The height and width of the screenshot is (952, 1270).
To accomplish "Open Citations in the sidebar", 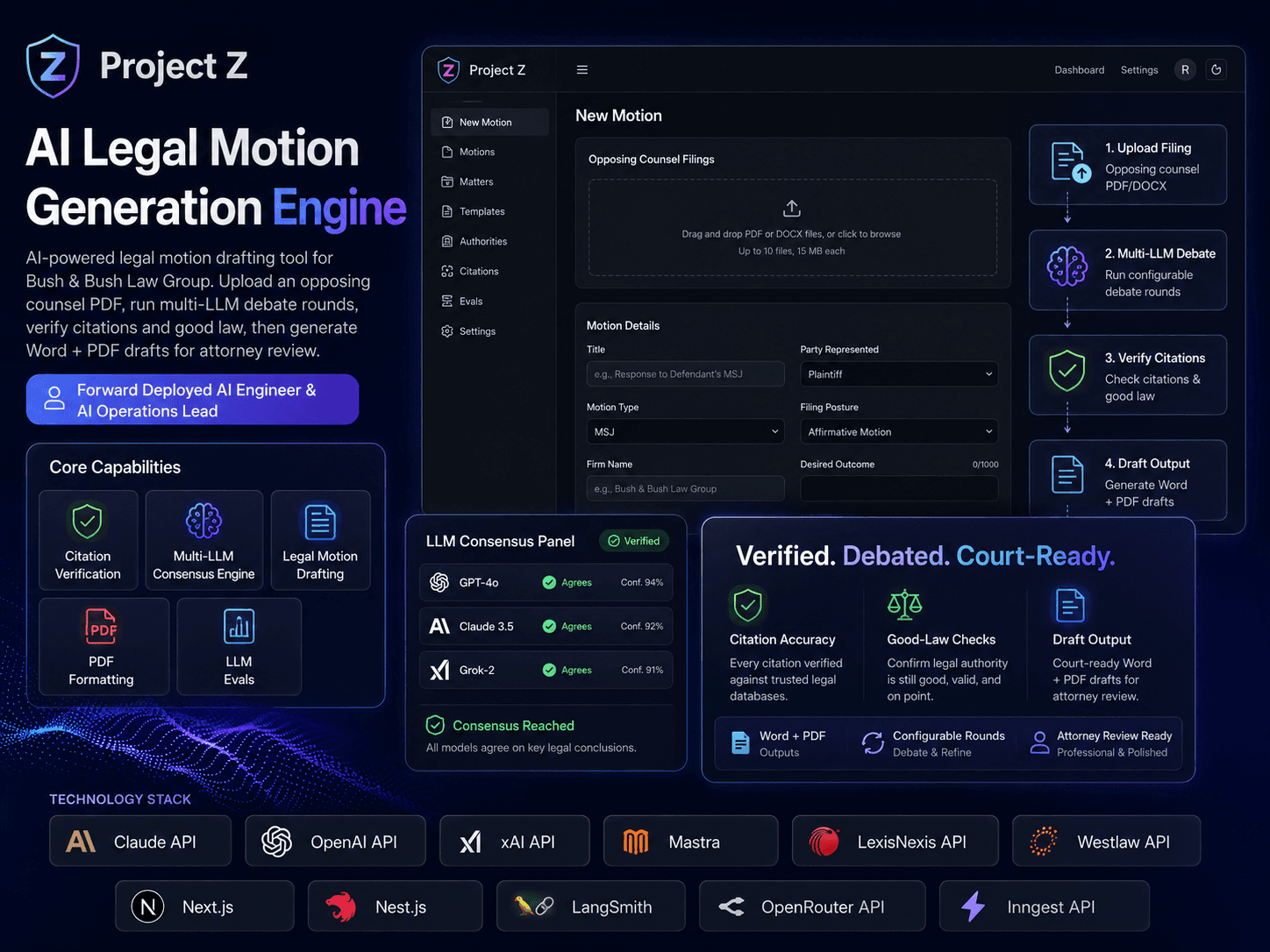I will click(x=478, y=271).
